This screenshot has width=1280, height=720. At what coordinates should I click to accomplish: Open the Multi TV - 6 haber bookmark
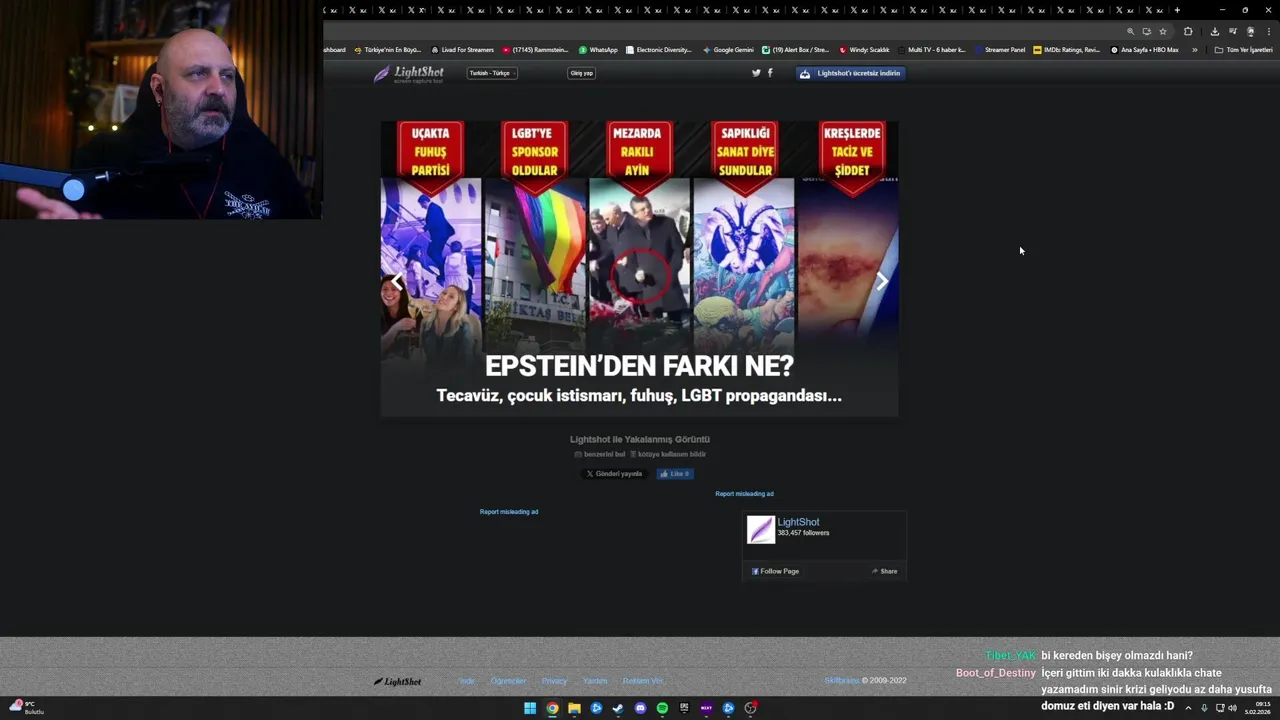(932, 50)
